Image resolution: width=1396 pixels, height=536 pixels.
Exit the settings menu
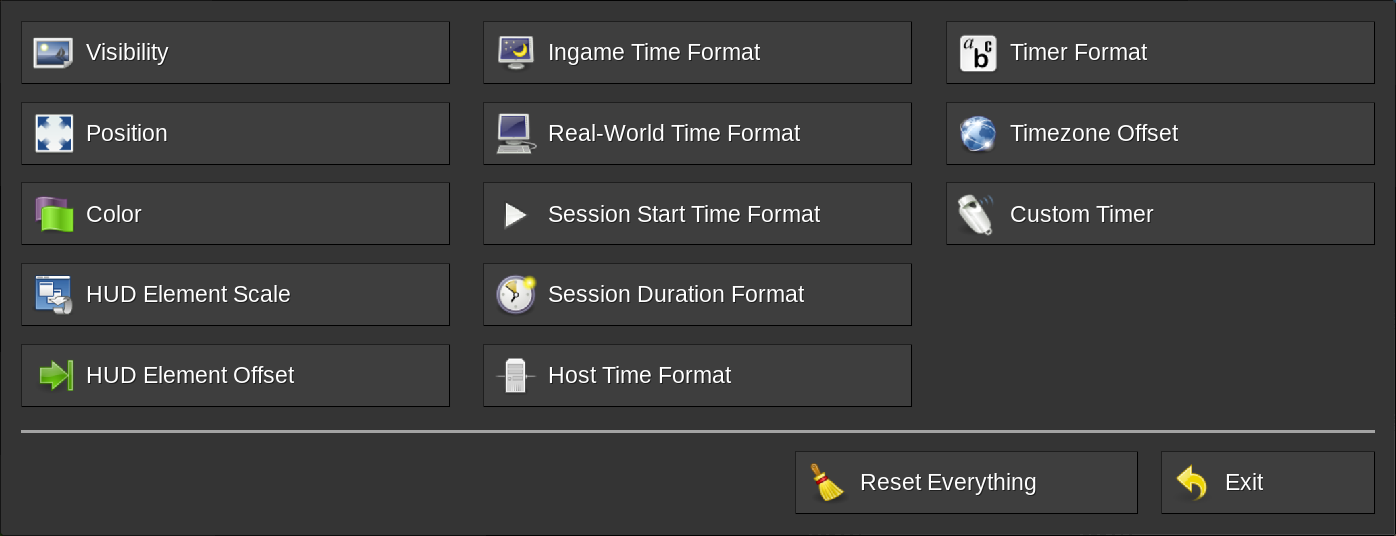[x=1267, y=483]
